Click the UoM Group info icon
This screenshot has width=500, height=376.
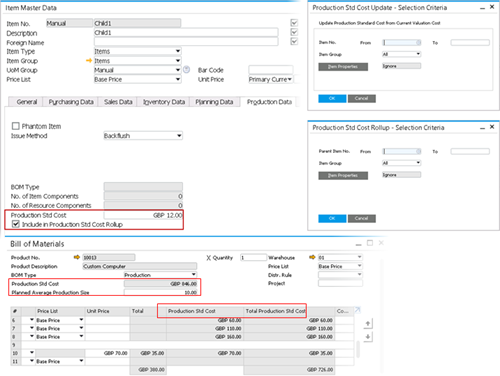tap(186, 70)
